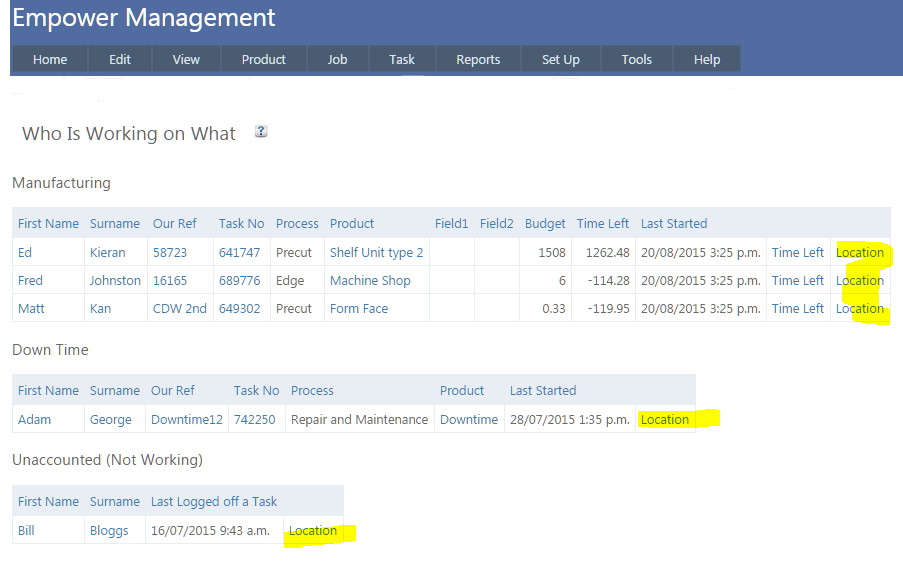Open the Home menu
This screenshot has height=573, width=903.
(x=50, y=59)
